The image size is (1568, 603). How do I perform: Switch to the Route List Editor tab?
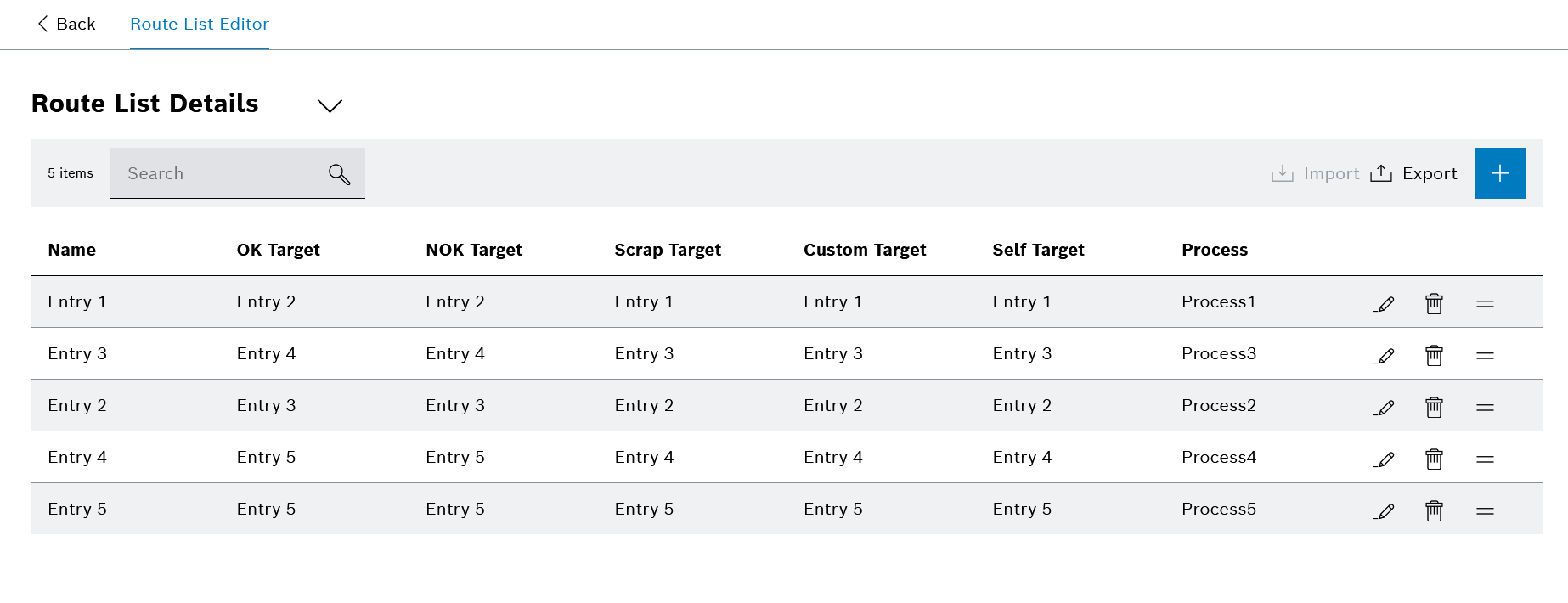point(199,24)
